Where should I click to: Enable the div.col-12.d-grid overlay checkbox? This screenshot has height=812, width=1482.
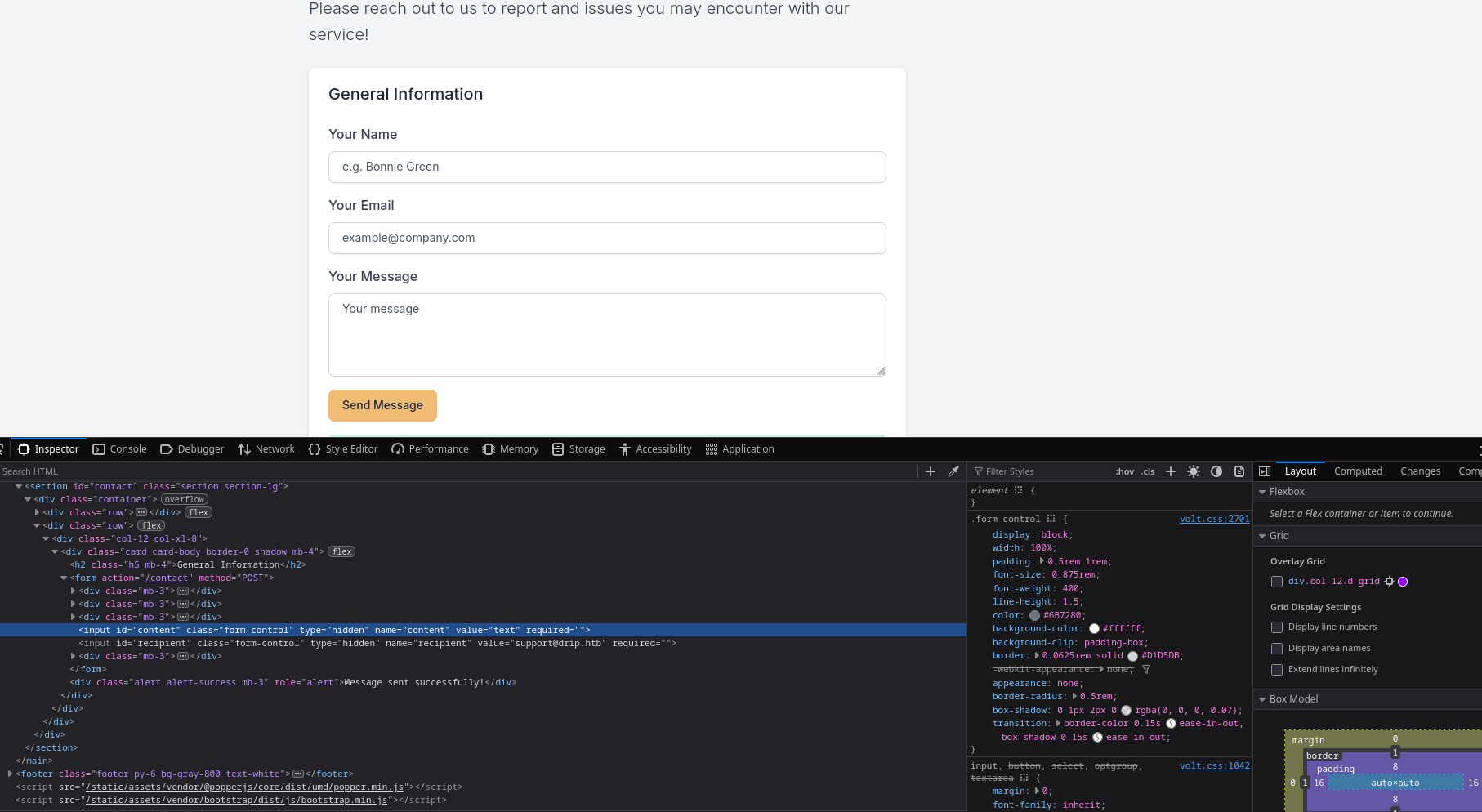click(1277, 582)
